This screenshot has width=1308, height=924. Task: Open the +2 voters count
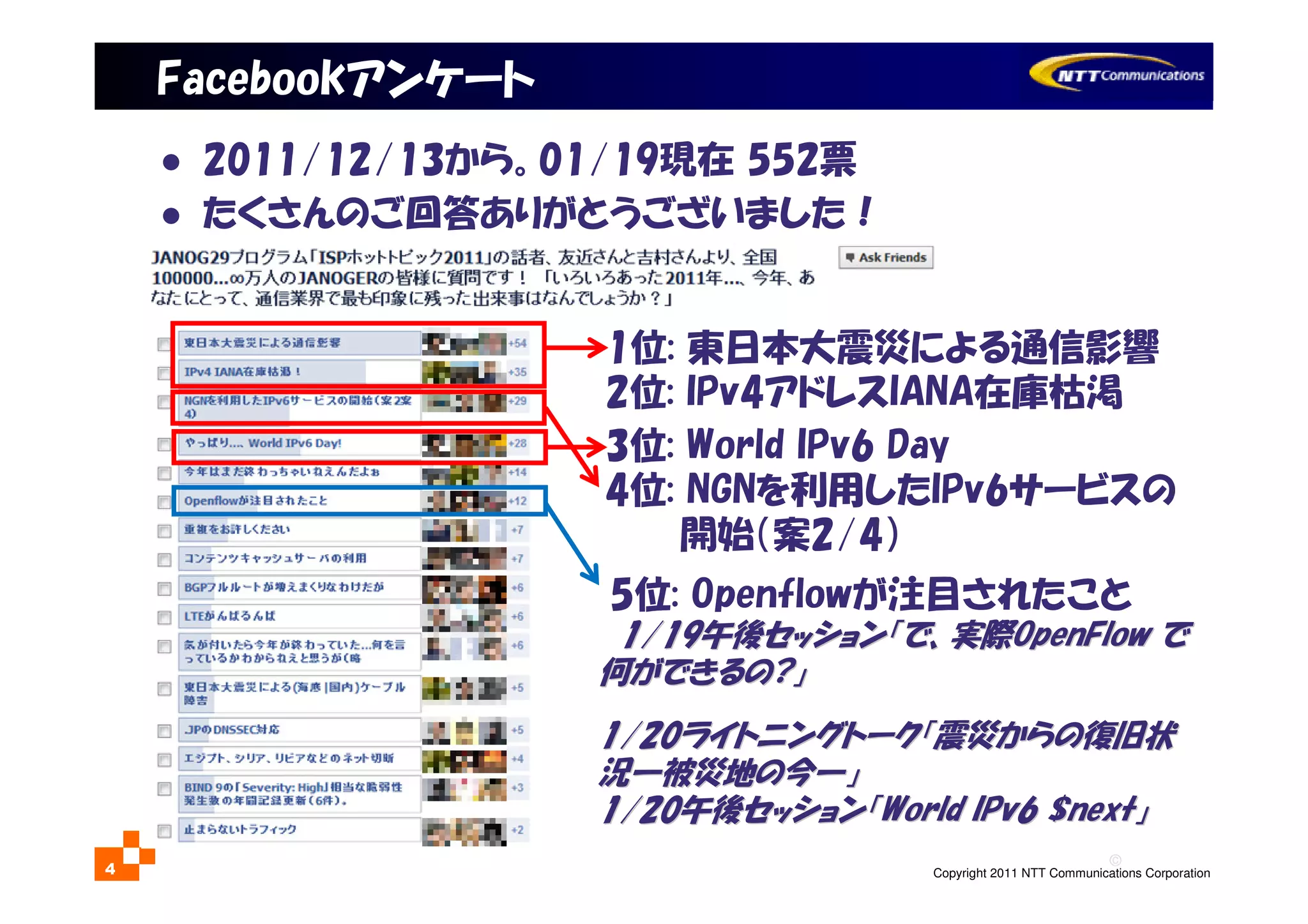click(517, 830)
